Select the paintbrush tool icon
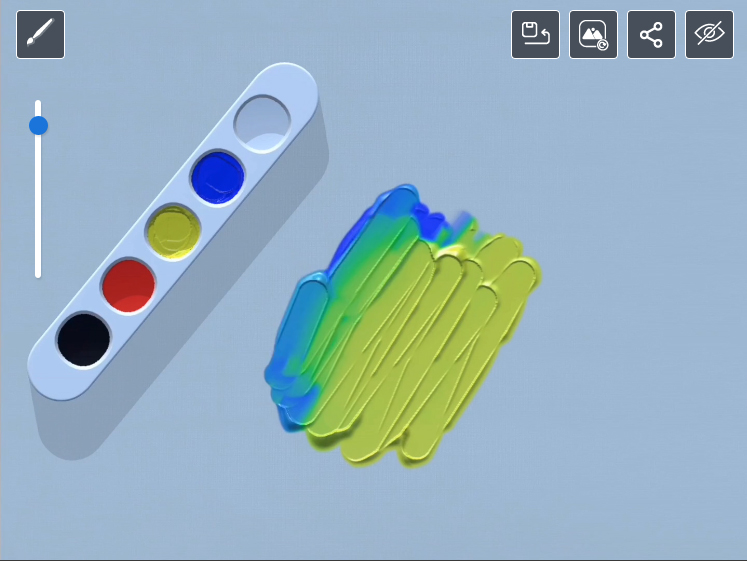 (x=40, y=35)
